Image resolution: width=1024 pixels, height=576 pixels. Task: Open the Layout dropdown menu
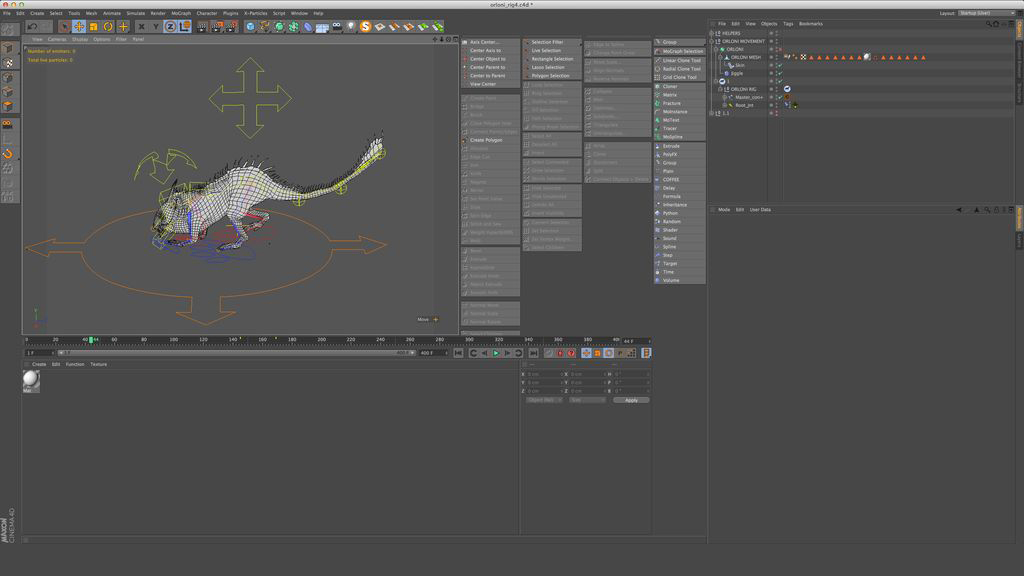point(985,13)
